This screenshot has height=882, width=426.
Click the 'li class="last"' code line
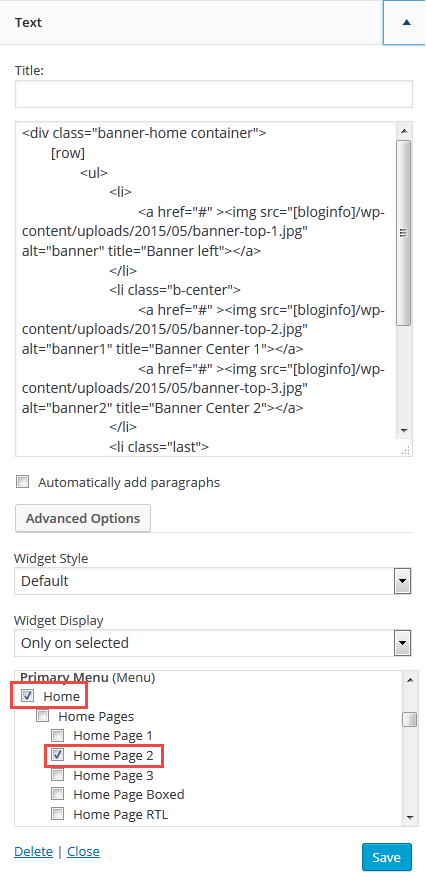coord(159,447)
